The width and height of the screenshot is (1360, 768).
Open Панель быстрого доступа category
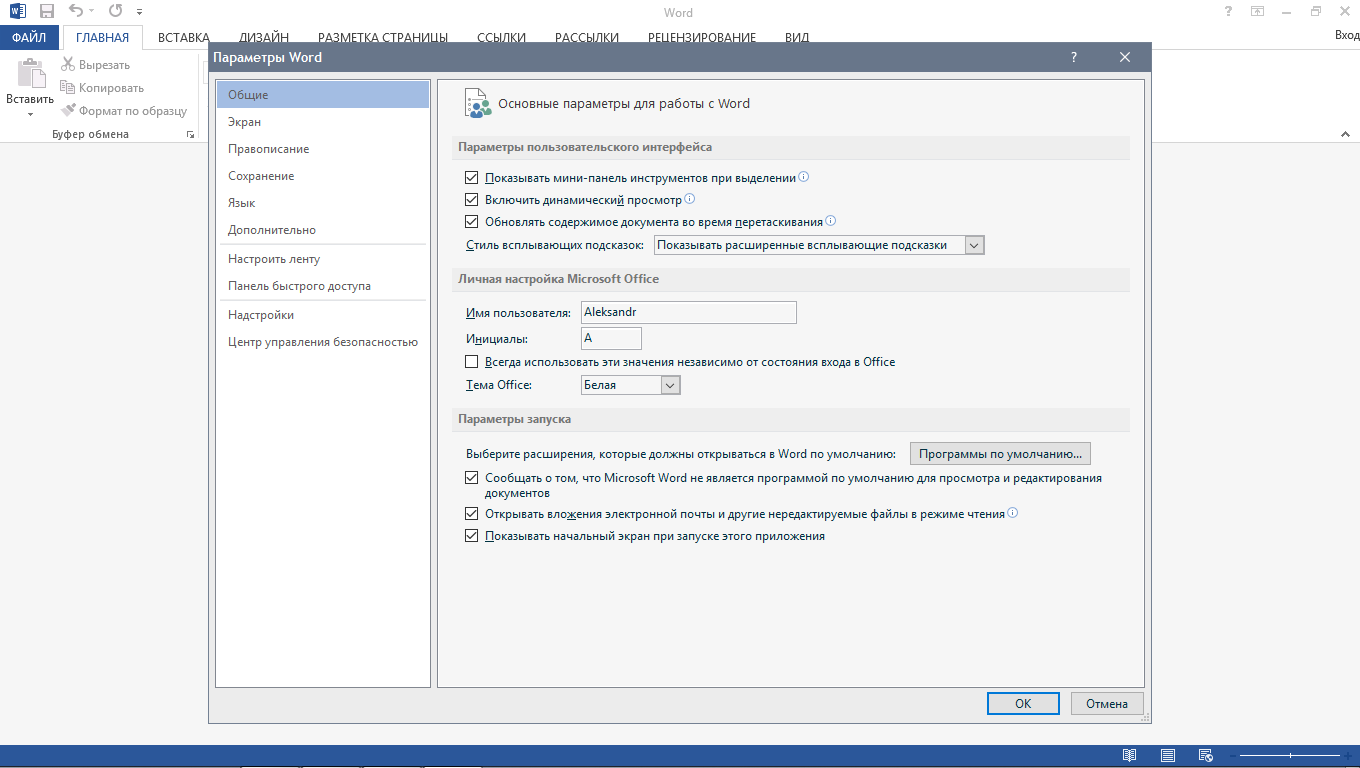323,286
